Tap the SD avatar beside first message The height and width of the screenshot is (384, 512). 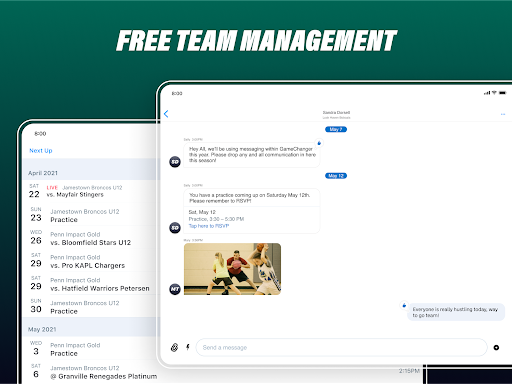175,162
